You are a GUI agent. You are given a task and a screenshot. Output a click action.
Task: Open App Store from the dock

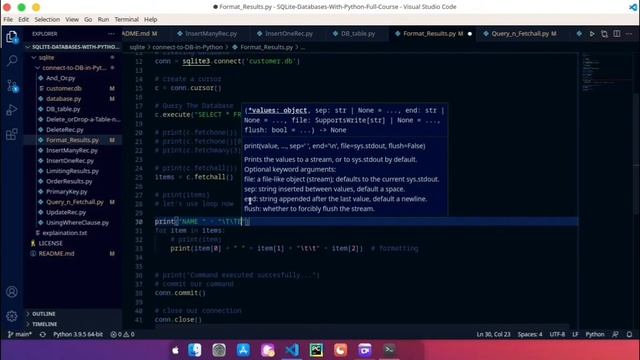tap(243, 350)
